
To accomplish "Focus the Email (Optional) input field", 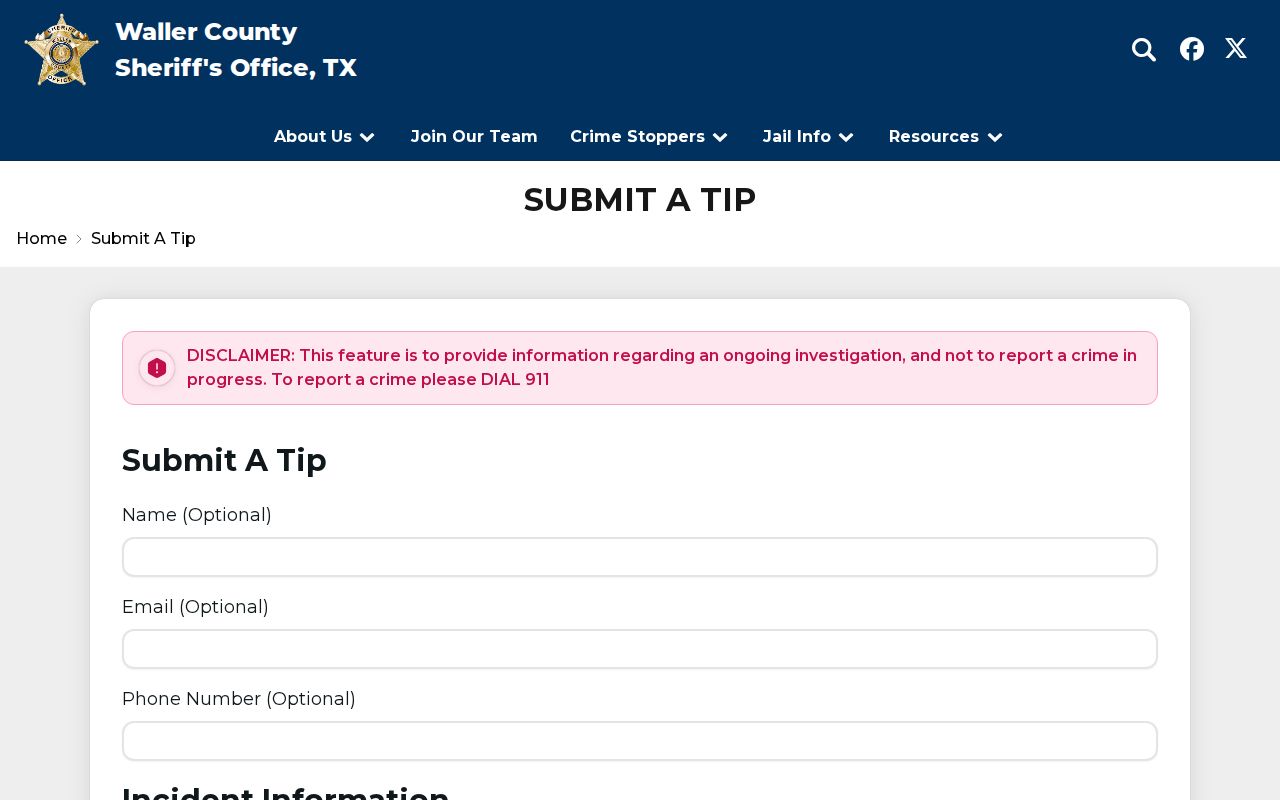I will click(x=640, y=649).
